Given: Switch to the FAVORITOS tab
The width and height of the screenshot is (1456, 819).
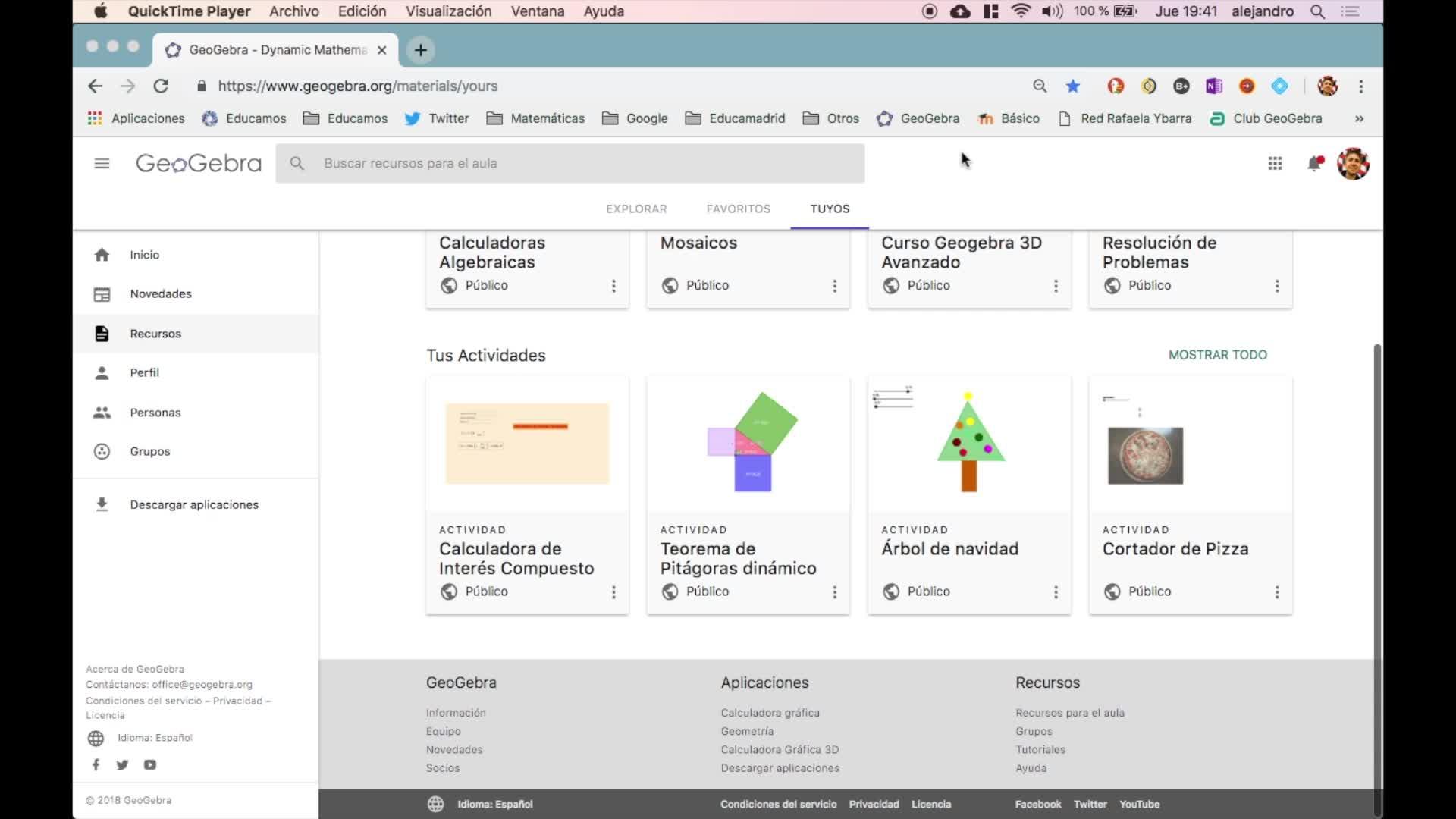Looking at the screenshot, I should [x=738, y=209].
